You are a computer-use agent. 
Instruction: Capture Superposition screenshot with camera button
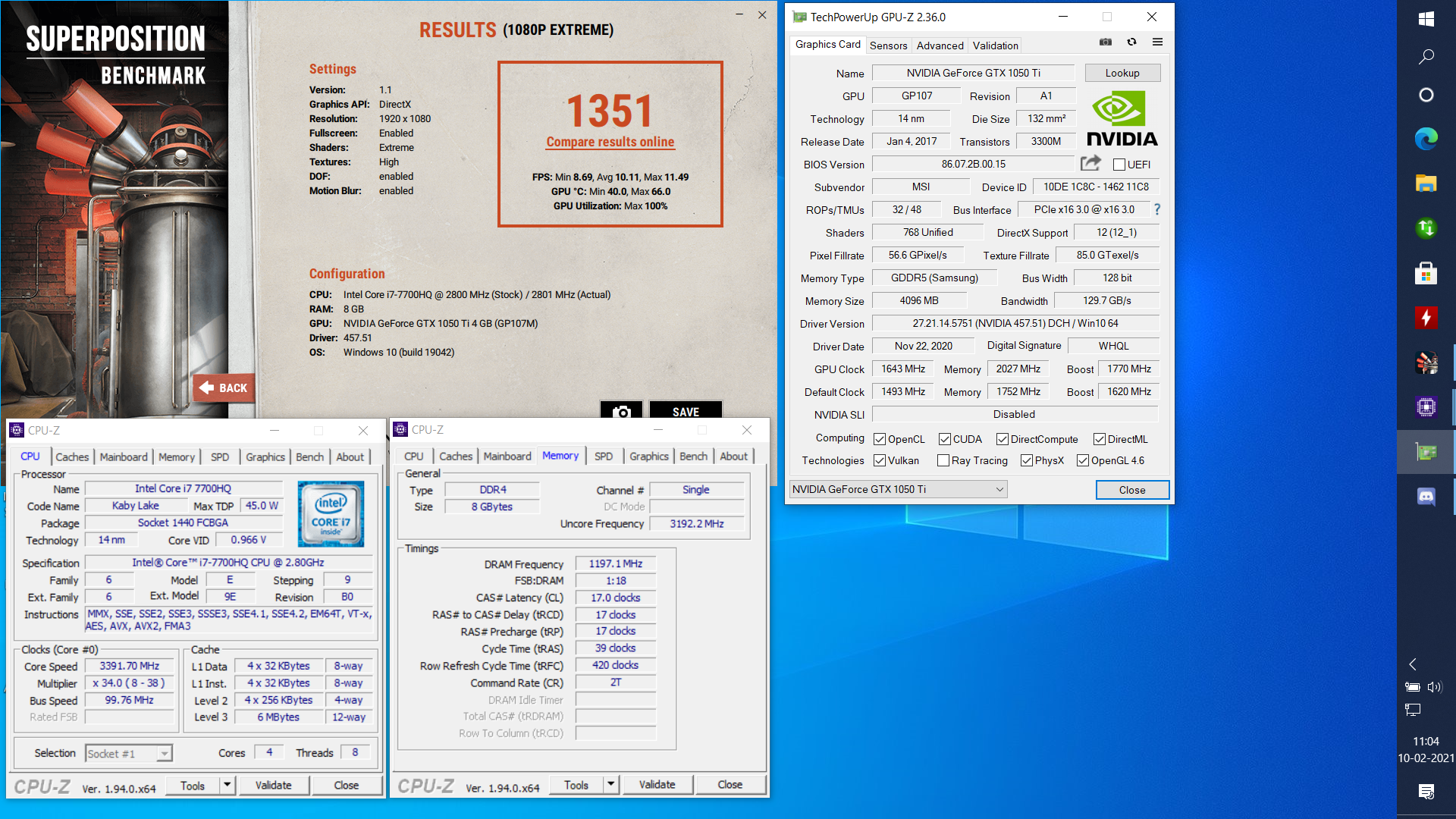click(622, 412)
